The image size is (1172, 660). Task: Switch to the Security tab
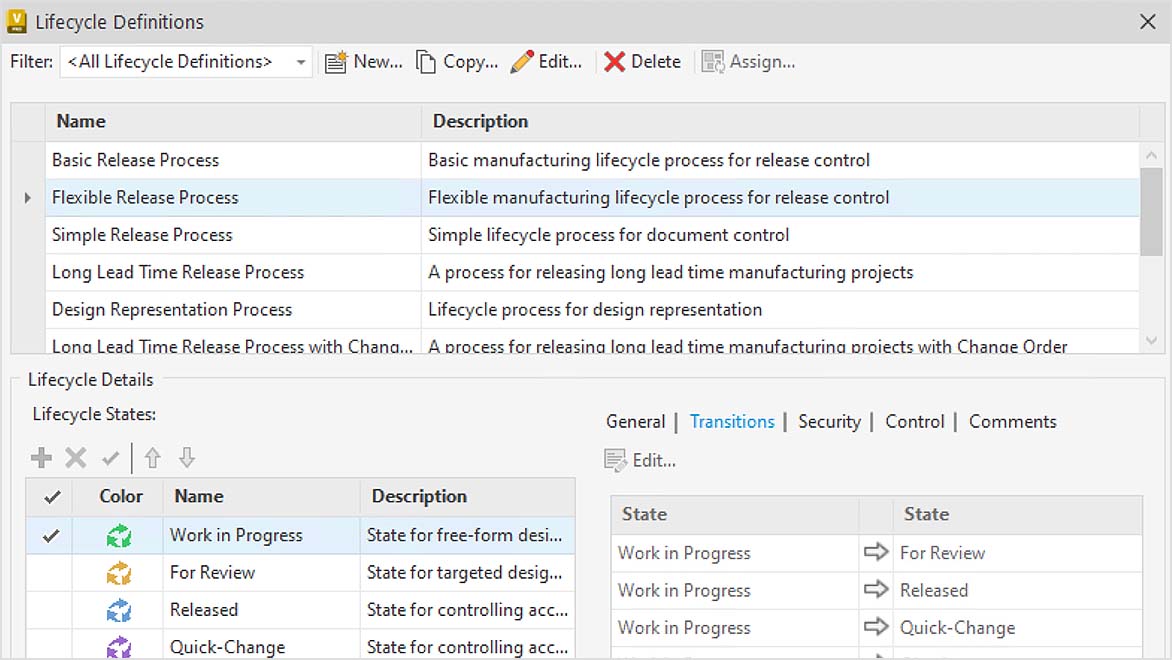point(829,421)
